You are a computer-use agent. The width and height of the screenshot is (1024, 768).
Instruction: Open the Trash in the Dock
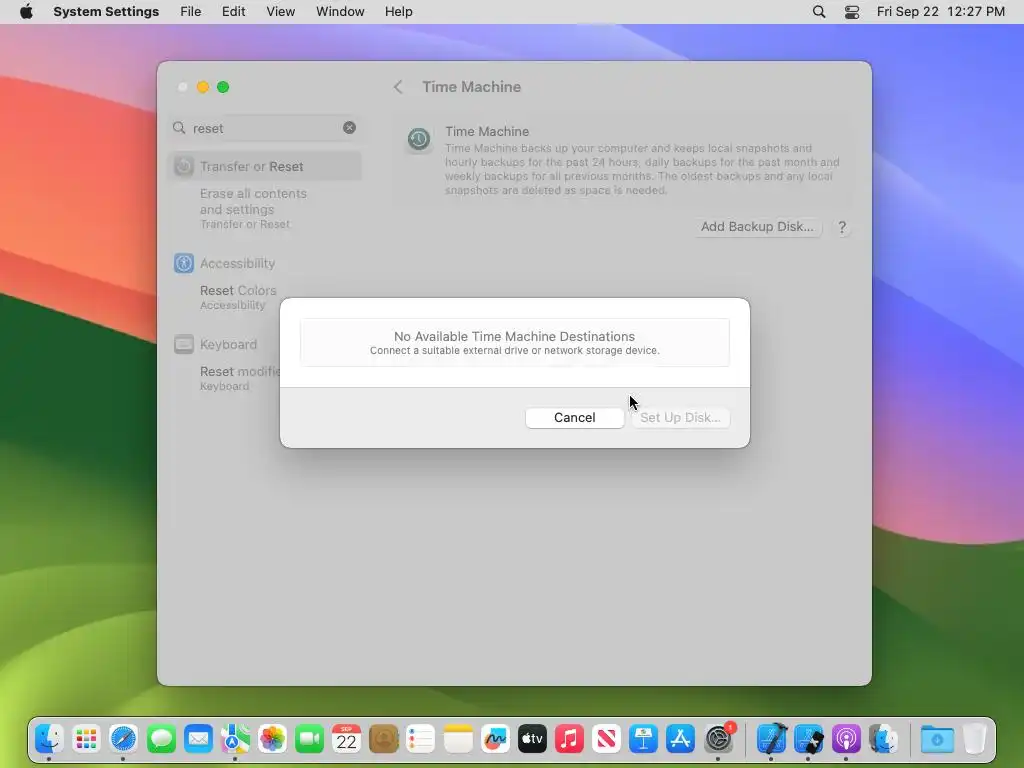click(x=974, y=739)
